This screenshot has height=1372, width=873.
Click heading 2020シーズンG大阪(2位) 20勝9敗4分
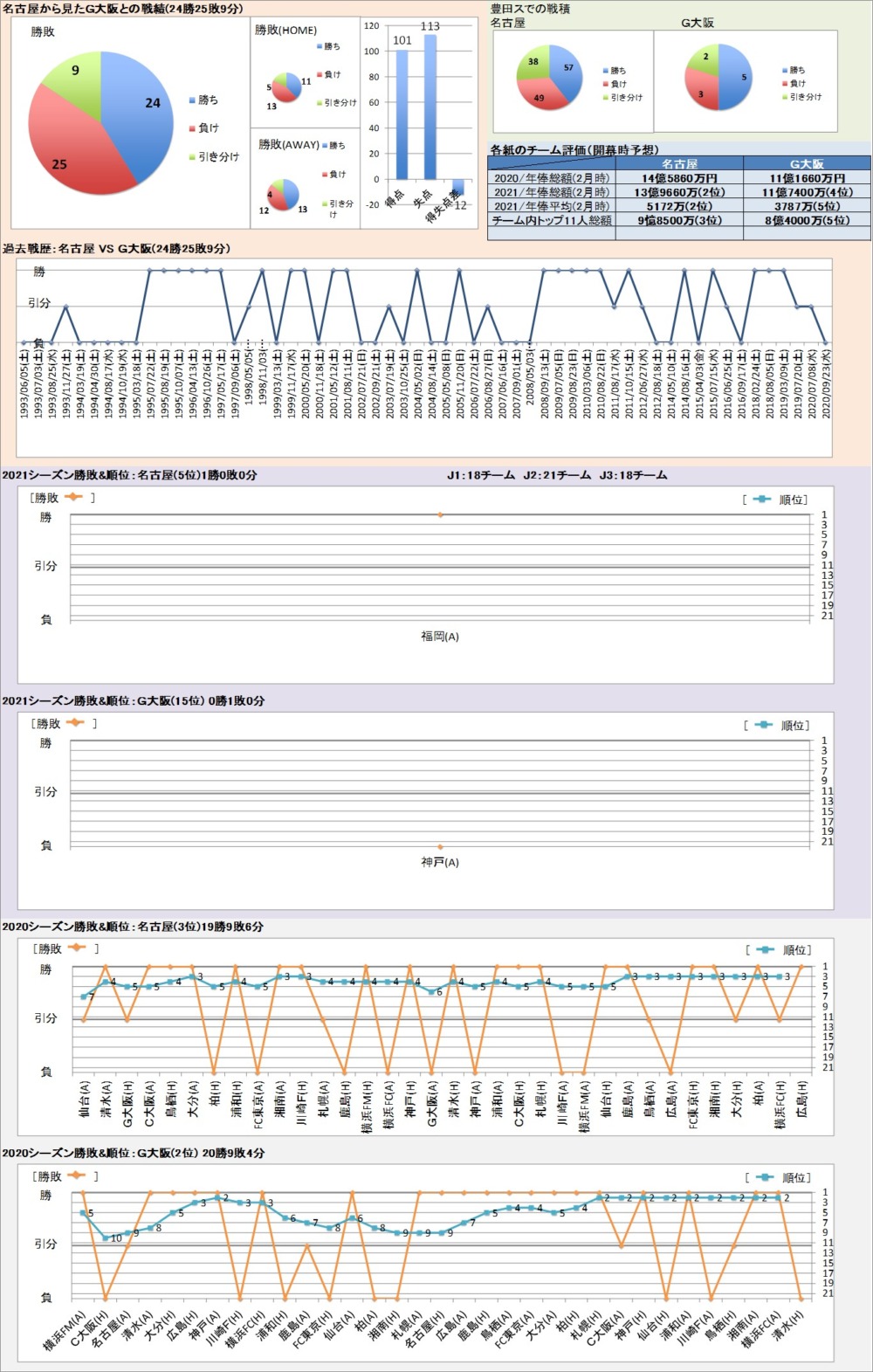134,1153
